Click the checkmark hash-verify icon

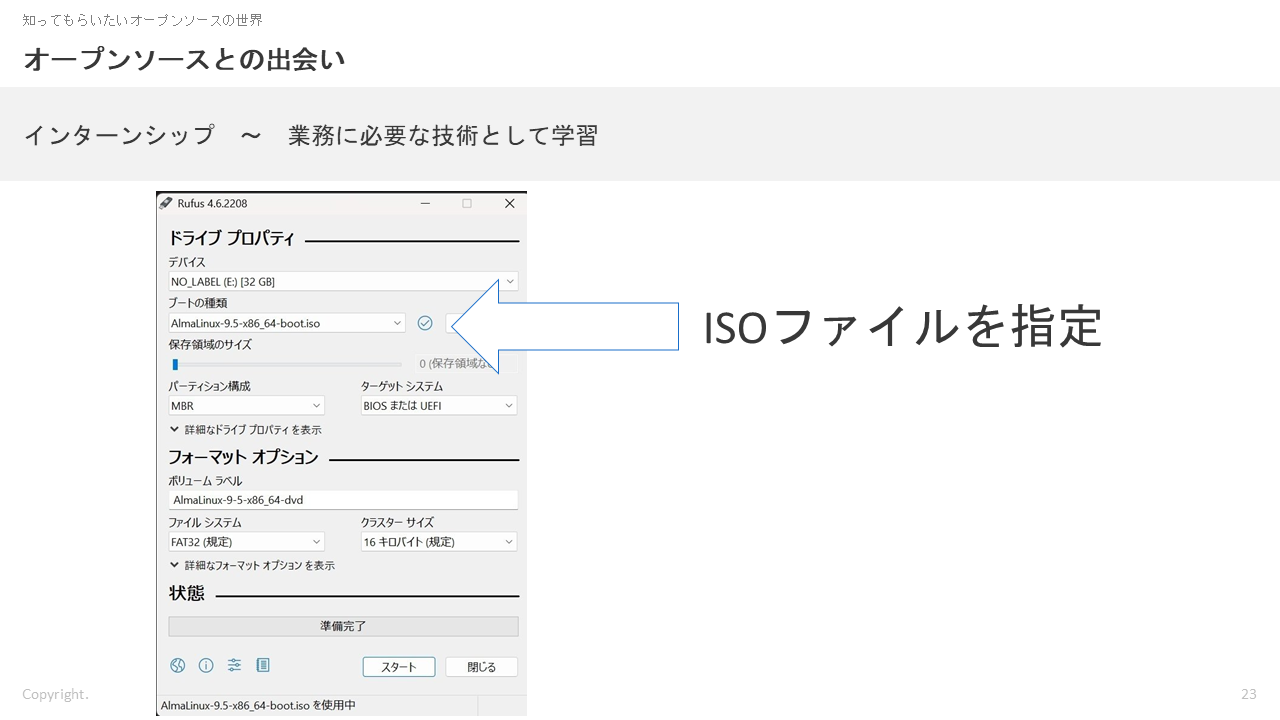pyautogui.click(x=425, y=323)
